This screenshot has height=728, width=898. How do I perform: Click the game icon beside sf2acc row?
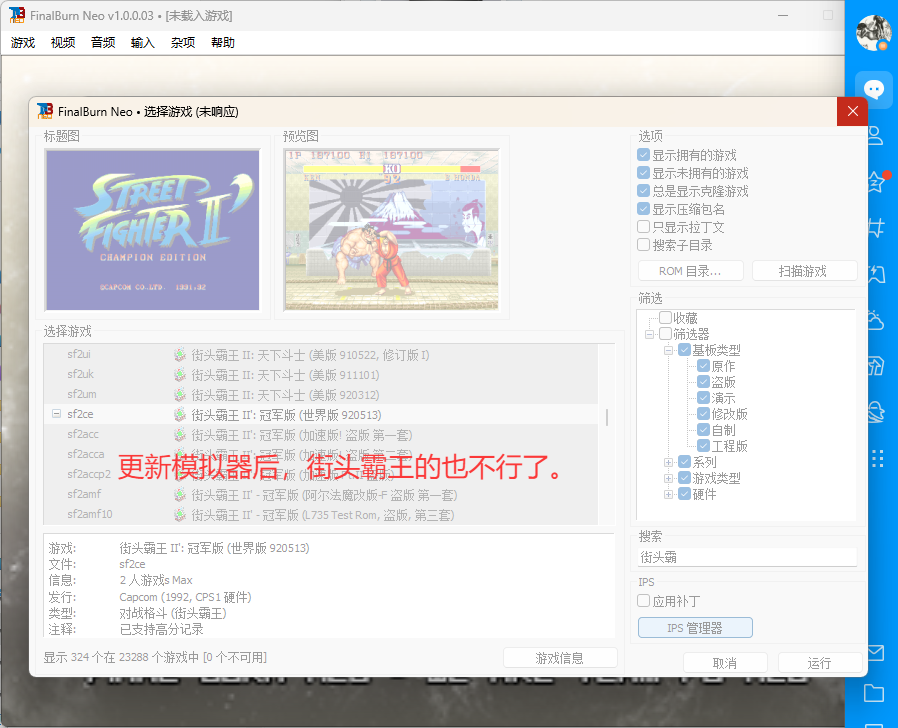pos(180,435)
